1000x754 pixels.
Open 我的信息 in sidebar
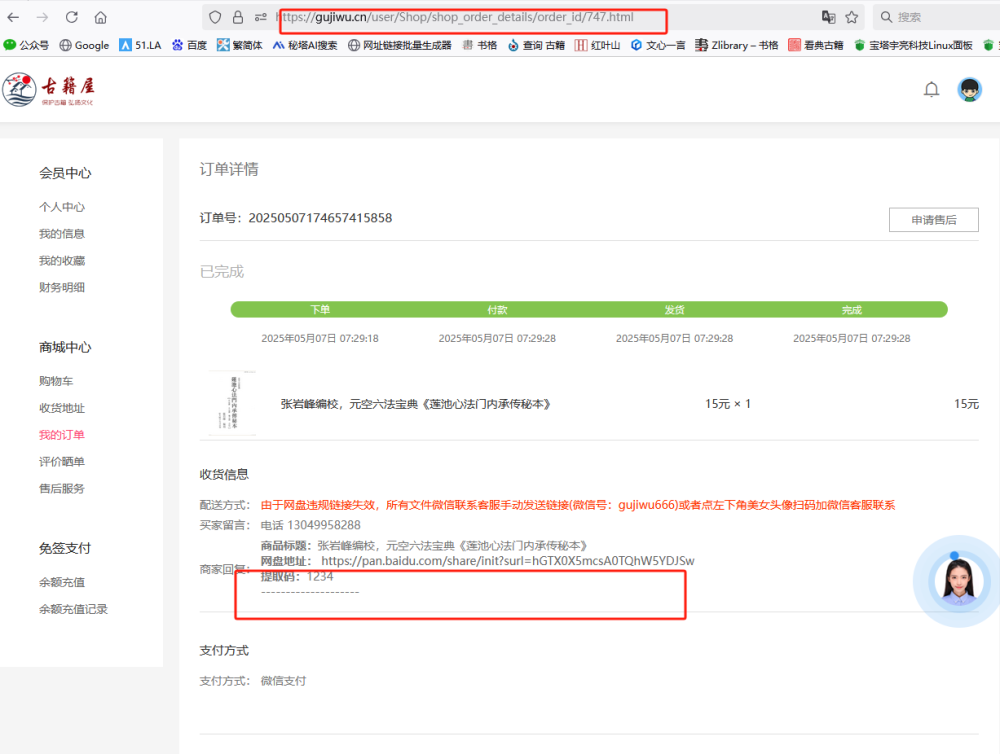coord(62,233)
